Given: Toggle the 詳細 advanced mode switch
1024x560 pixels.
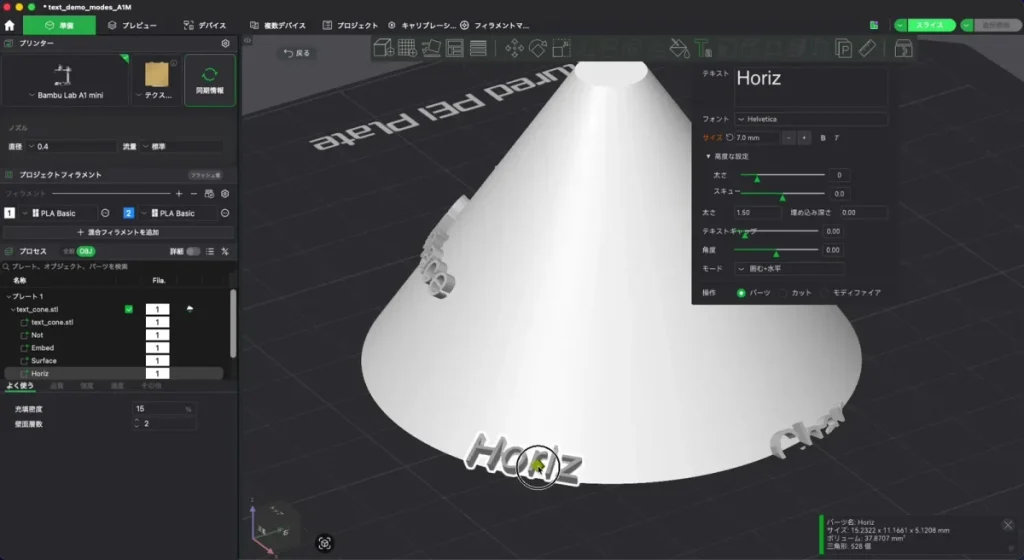Looking at the screenshot, I should tap(193, 251).
